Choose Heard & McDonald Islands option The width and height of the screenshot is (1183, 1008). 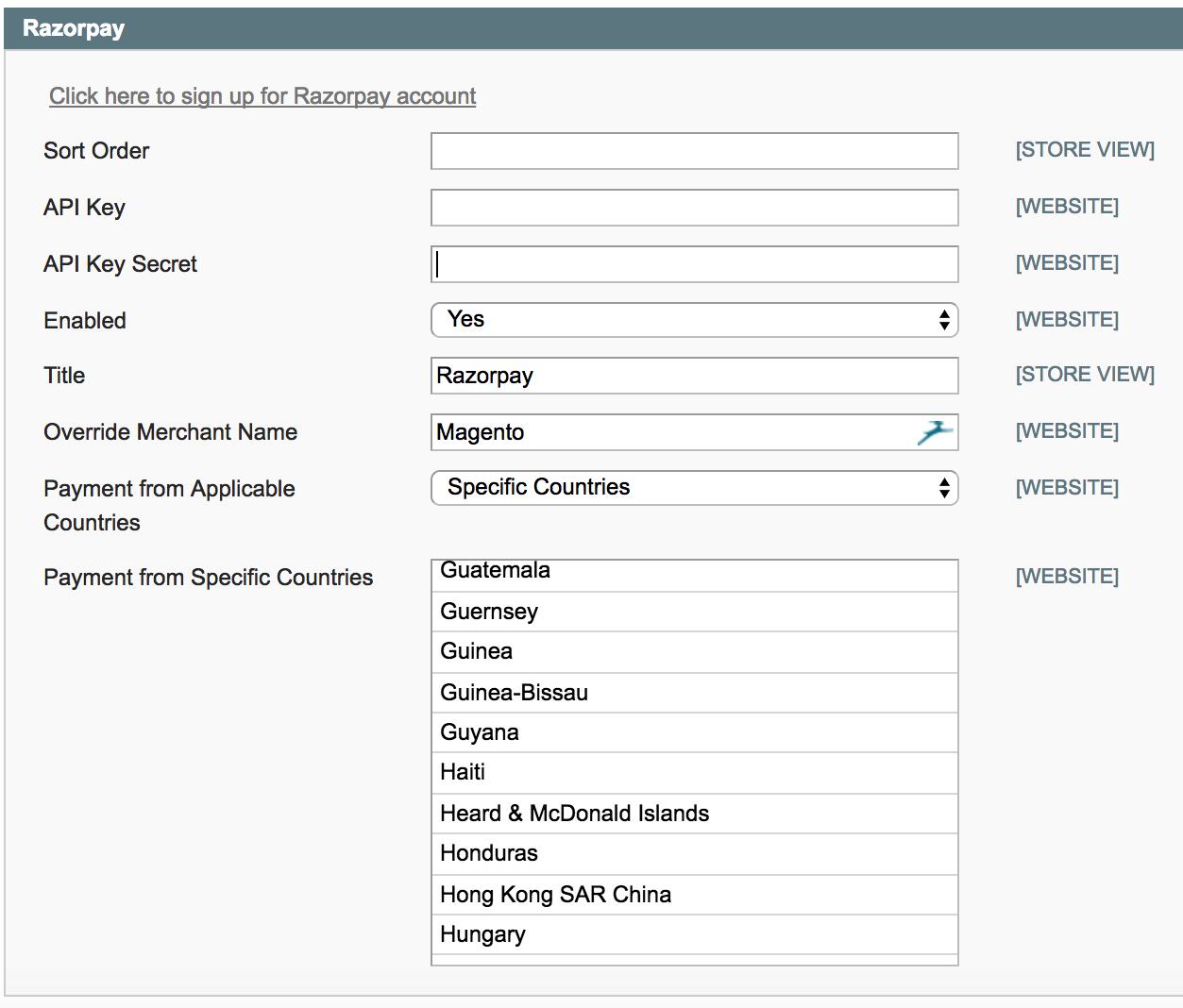694,814
